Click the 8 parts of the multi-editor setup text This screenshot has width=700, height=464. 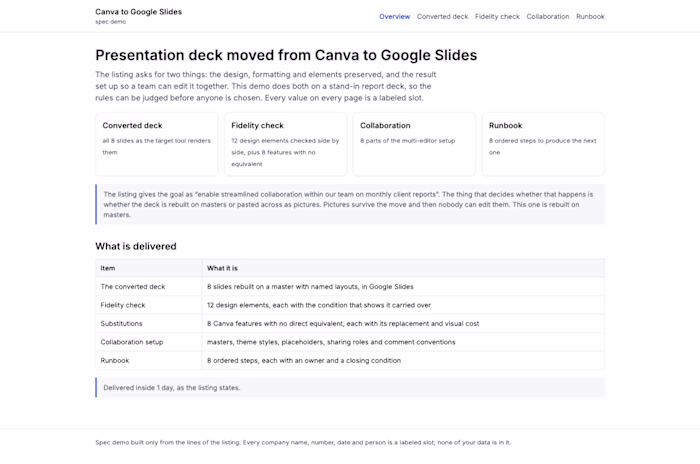click(x=408, y=141)
